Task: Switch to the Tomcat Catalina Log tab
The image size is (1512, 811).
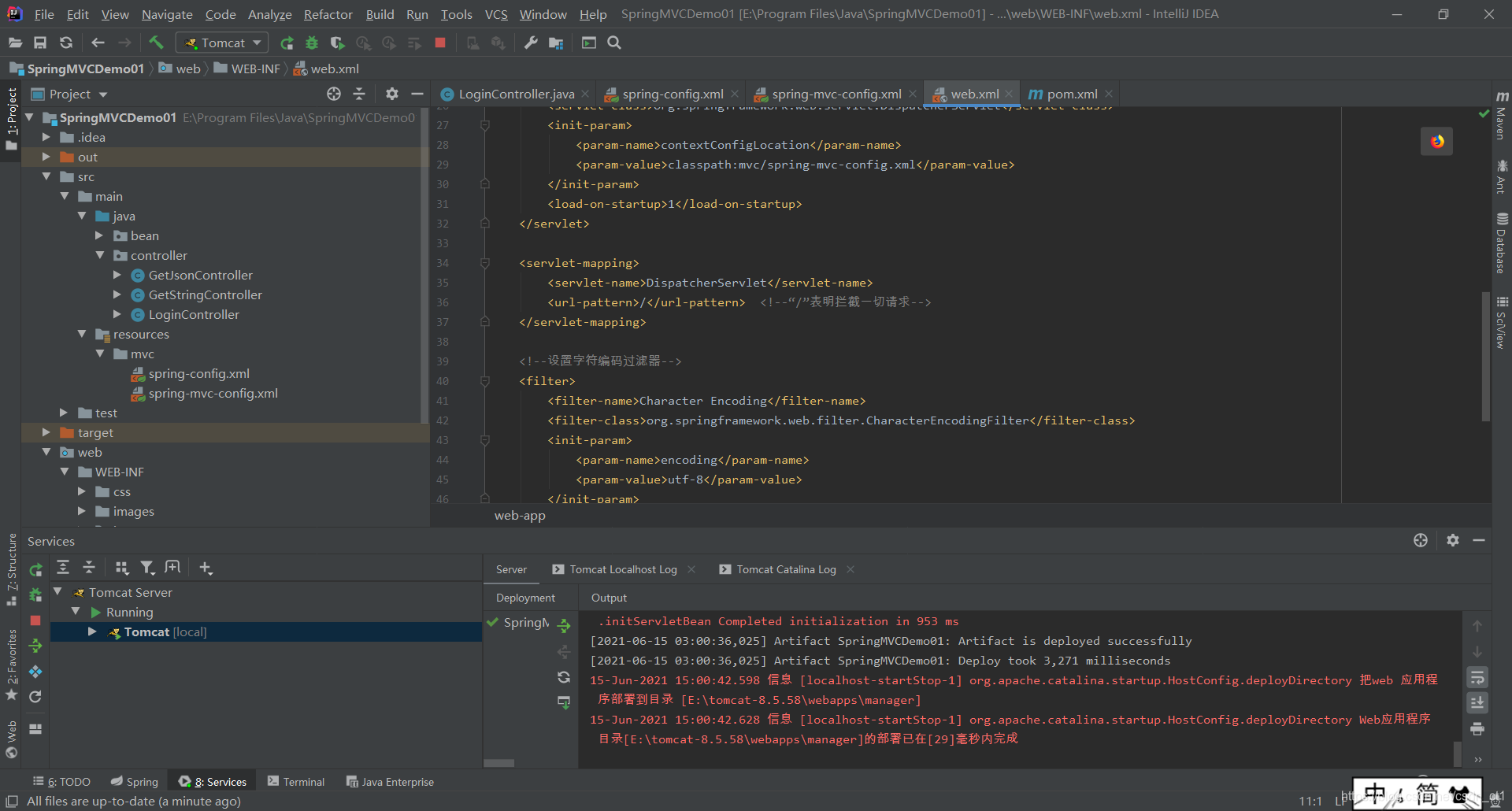Action: (x=786, y=569)
